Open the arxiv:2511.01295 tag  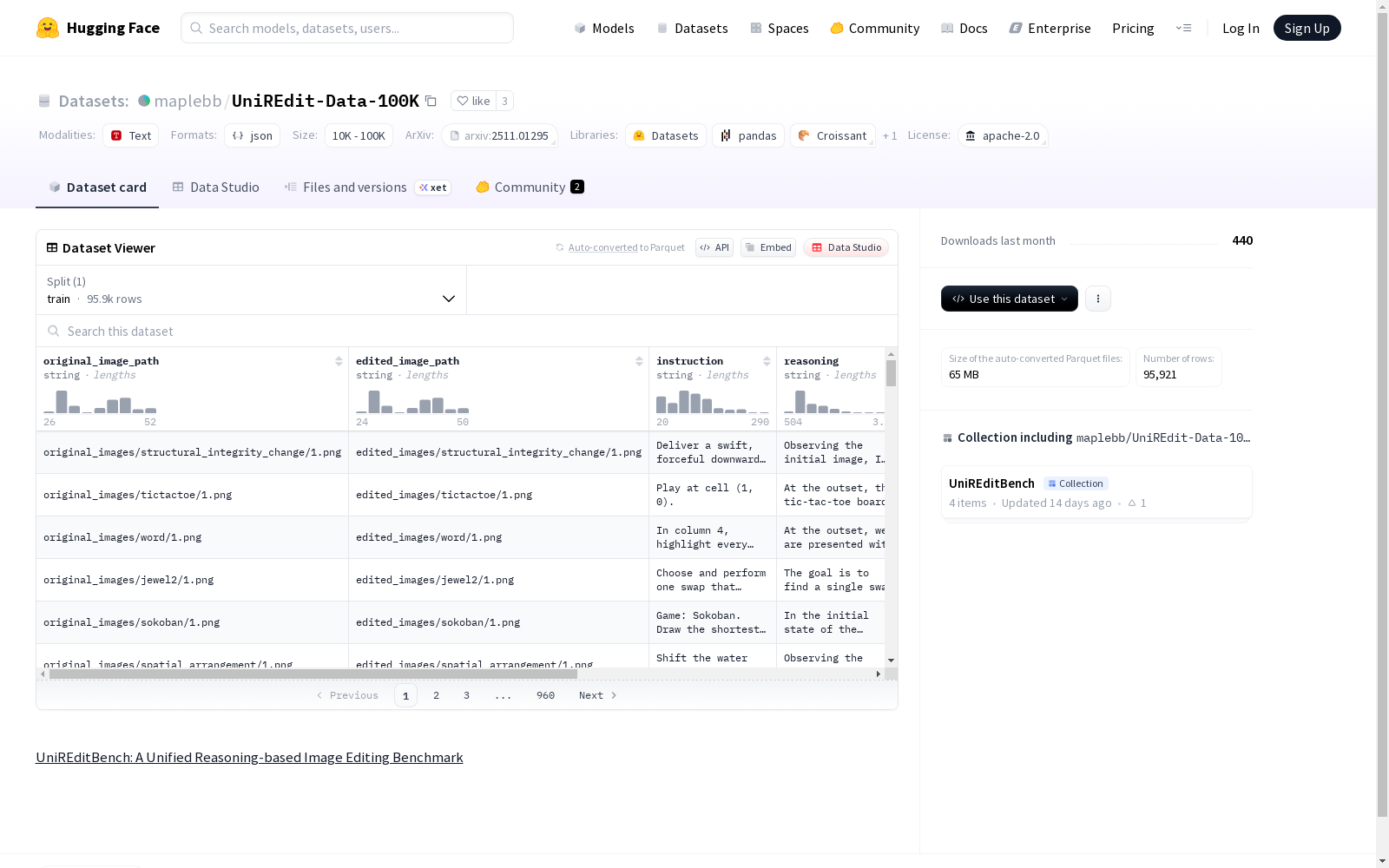tap(499, 135)
